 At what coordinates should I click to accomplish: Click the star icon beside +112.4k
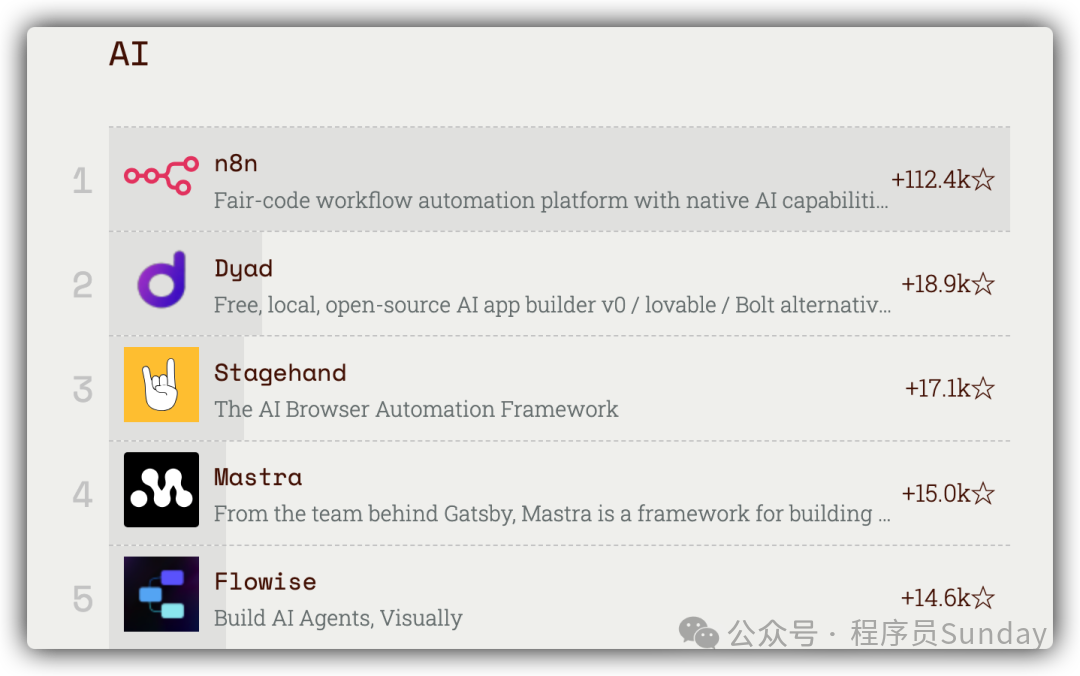coord(984,180)
